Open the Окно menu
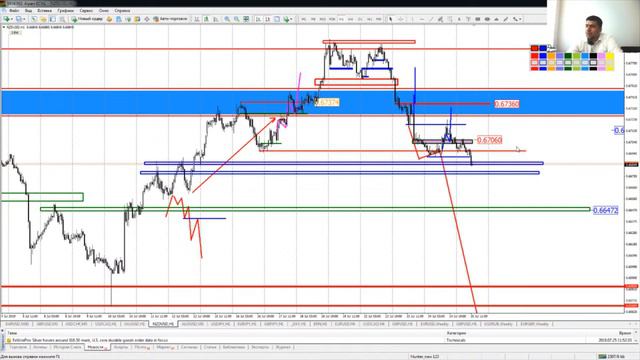This screenshot has height=360, width=640. tap(104, 11)
